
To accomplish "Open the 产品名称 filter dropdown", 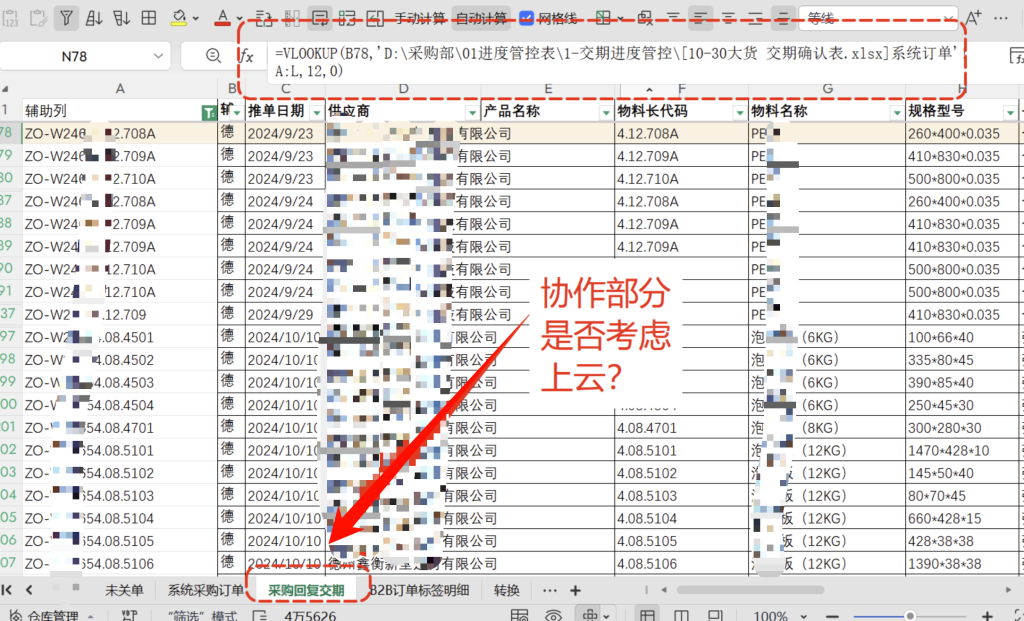I will tap(606, 112).
